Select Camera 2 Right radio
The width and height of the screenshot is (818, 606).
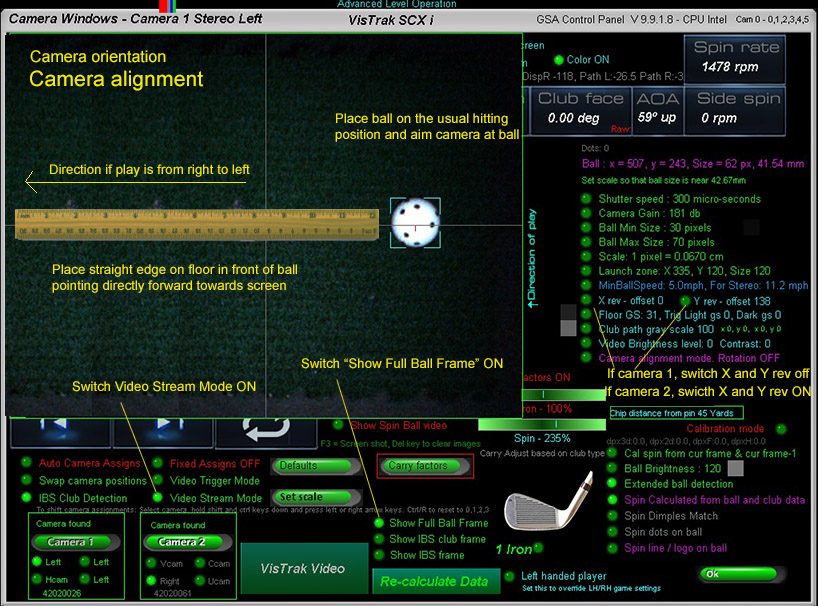(x=151, y=580)
